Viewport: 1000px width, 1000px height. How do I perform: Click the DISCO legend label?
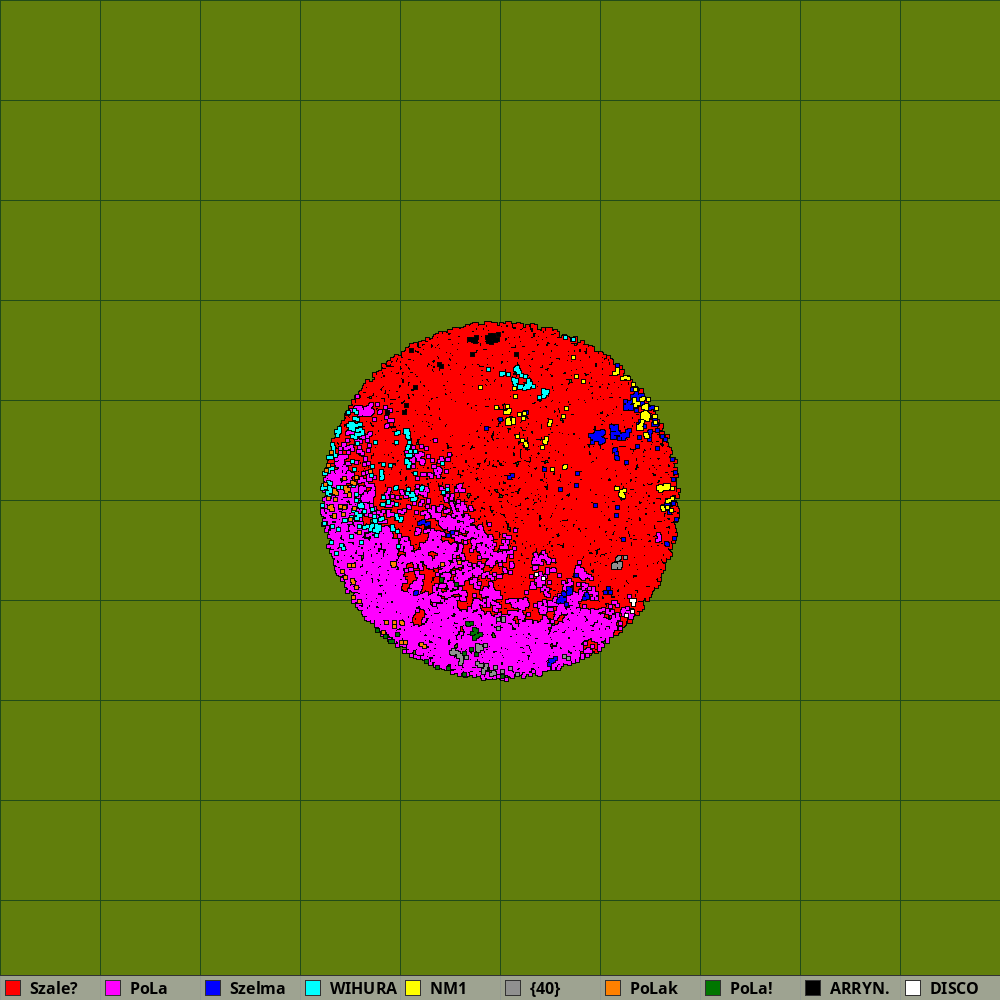954,988
